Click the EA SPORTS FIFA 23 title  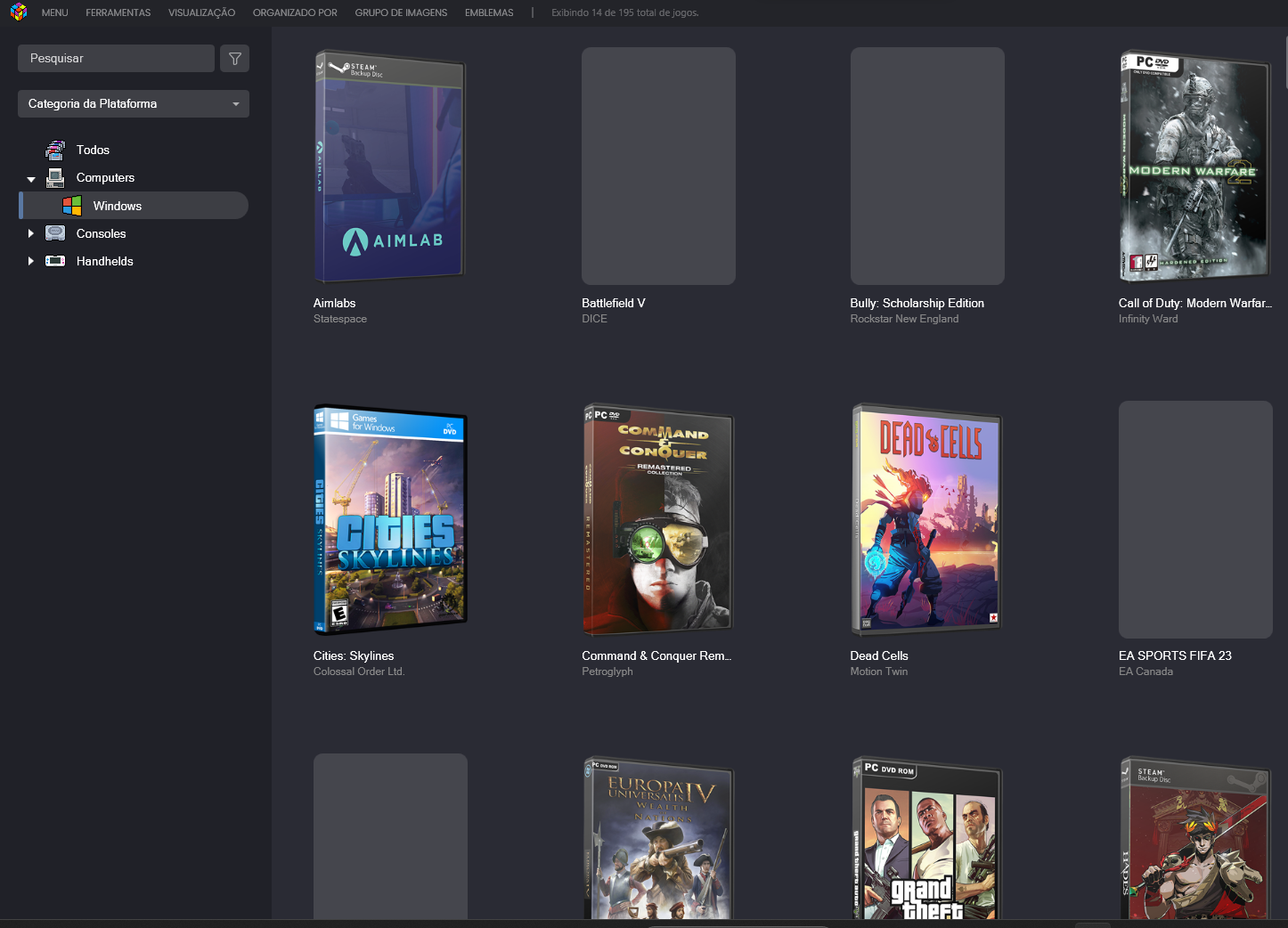pyautogui.click(x=1175, y=655)
